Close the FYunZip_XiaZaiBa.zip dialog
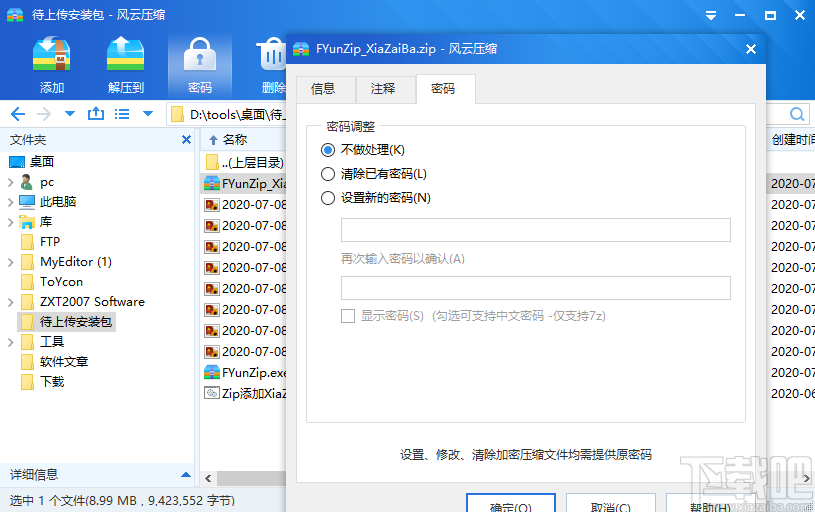This screenshot has height=512, width=815. coord(751,49)
